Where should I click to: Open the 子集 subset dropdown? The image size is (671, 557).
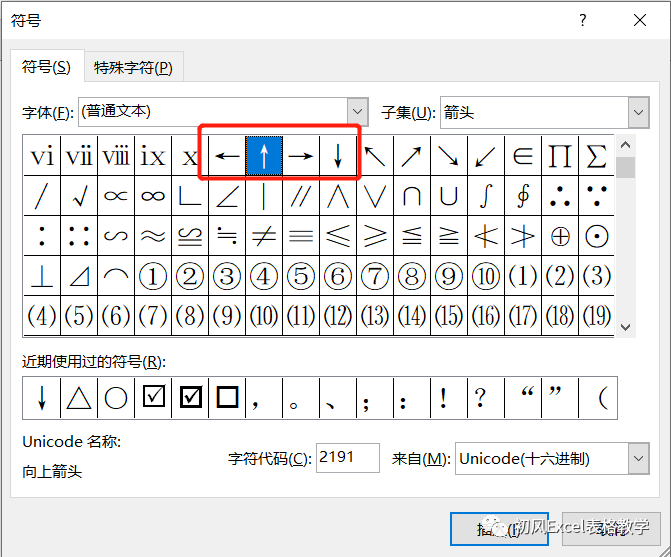pyautogui.click(x=638, y=113)
